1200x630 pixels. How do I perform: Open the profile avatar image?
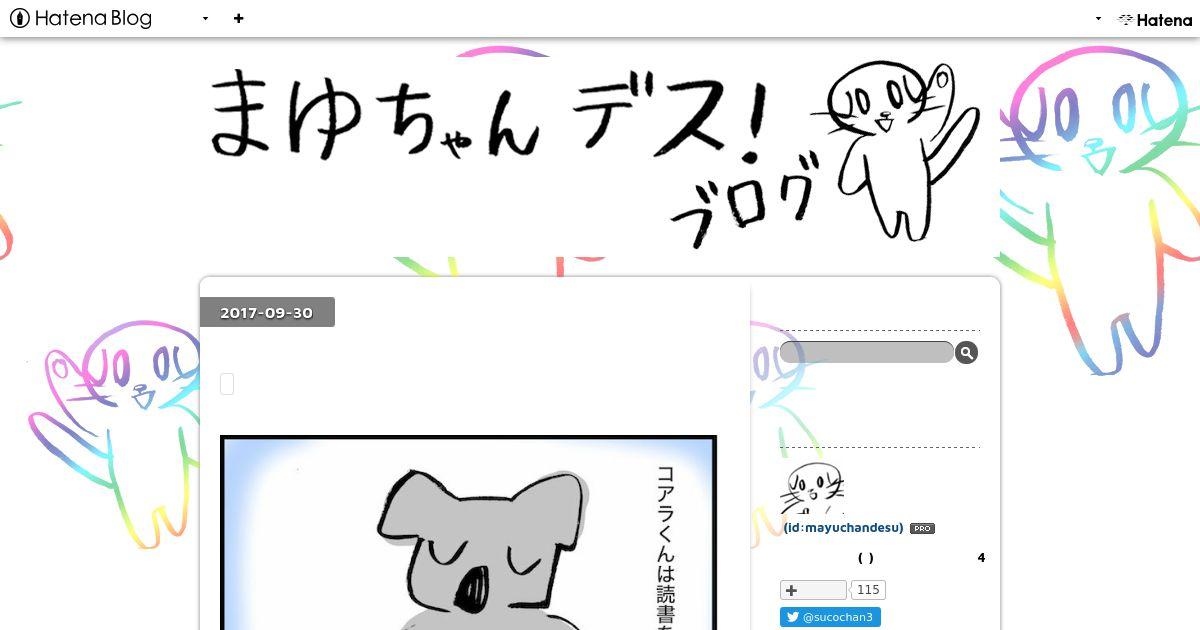coord(812,488)
